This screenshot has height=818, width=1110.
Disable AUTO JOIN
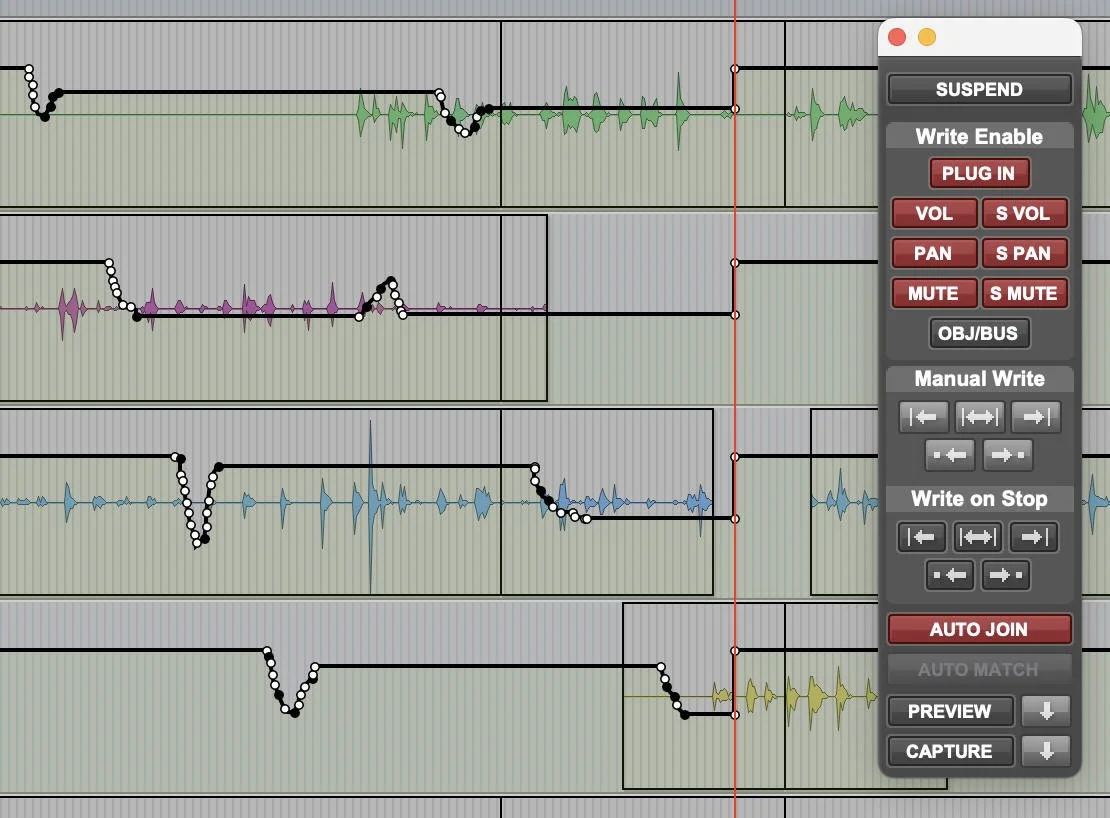(979, 629)
